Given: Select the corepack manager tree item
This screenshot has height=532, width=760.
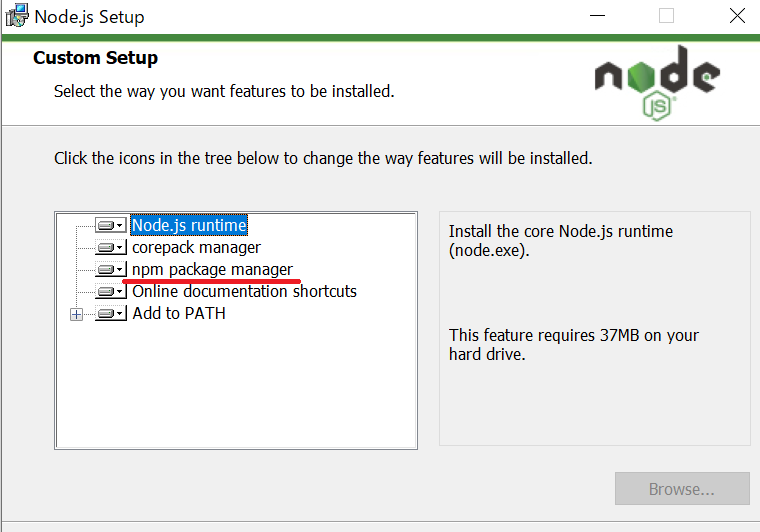Looking at the screenshot, I should 196,248.
